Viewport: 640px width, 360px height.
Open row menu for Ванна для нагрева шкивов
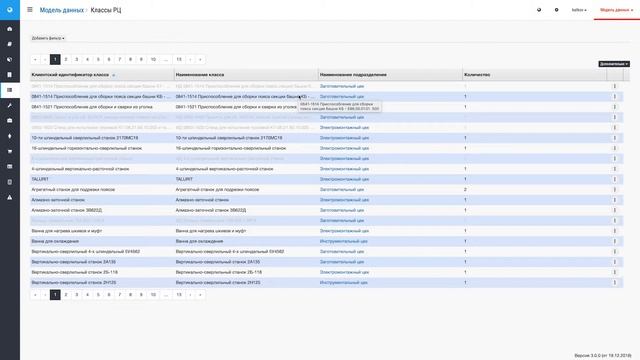coord(615,231)
